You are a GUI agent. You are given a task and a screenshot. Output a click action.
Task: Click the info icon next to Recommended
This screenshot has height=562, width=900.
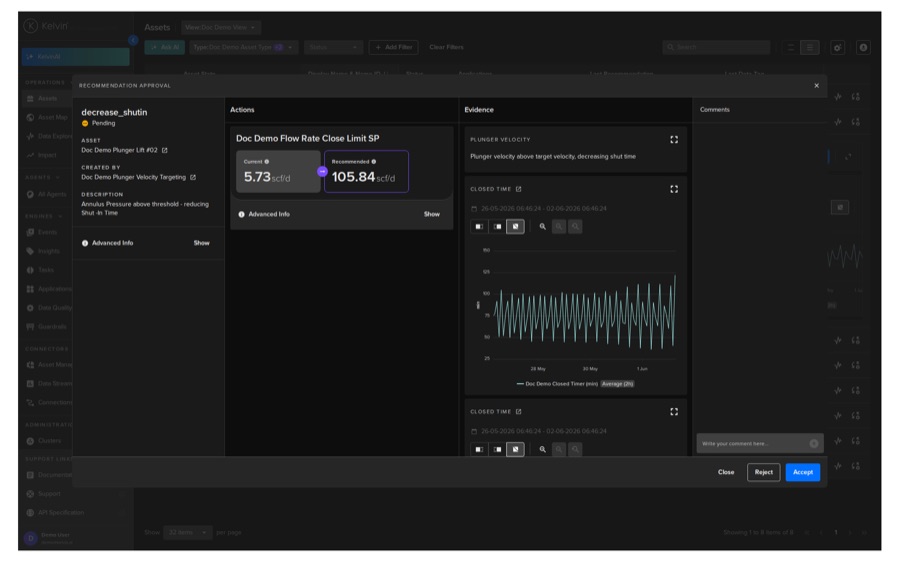click(x=374, y=162)
